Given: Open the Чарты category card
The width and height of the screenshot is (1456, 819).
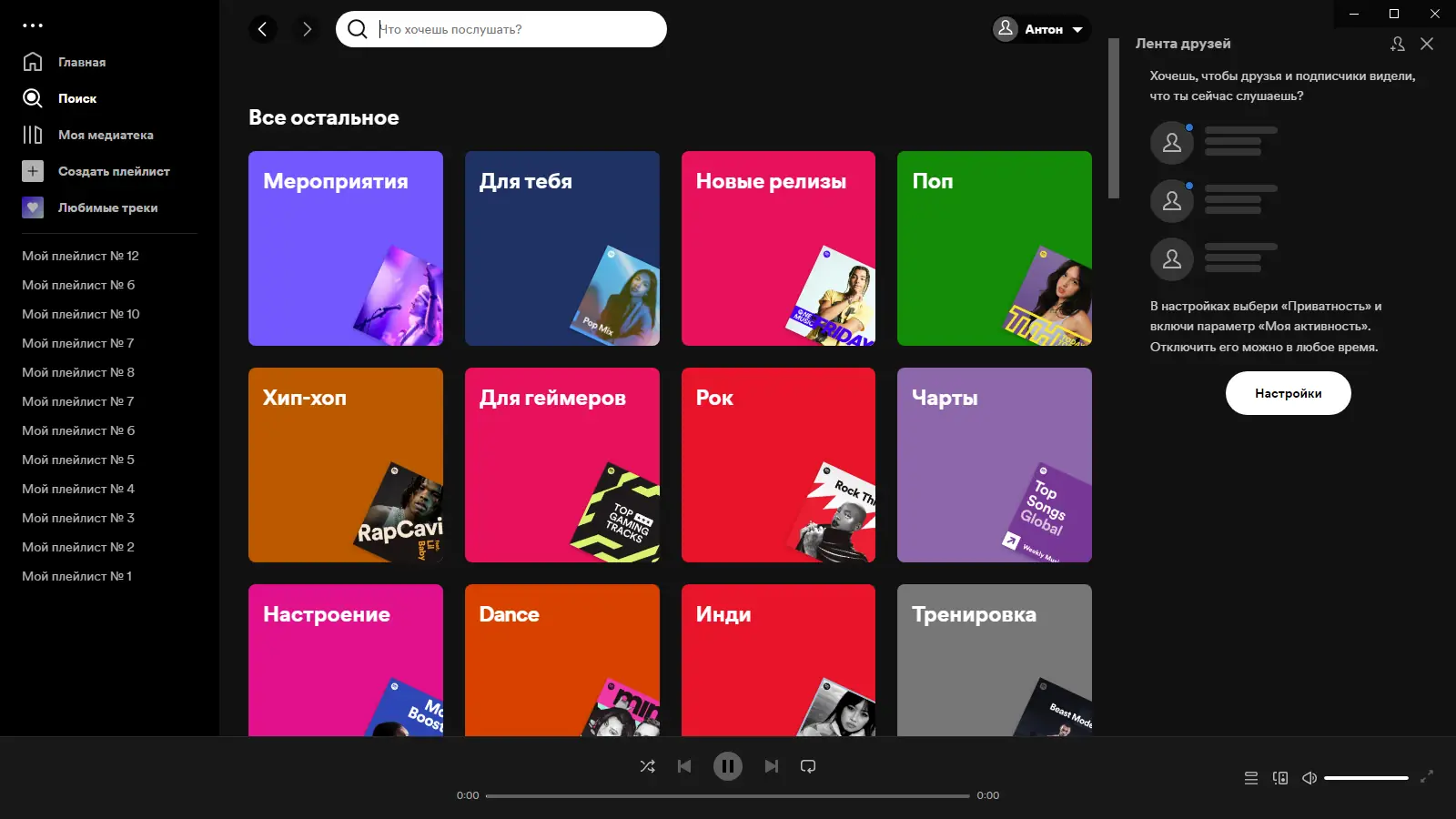Looking at the screenshot, I should pyautogui.click(x=995, y=465).
